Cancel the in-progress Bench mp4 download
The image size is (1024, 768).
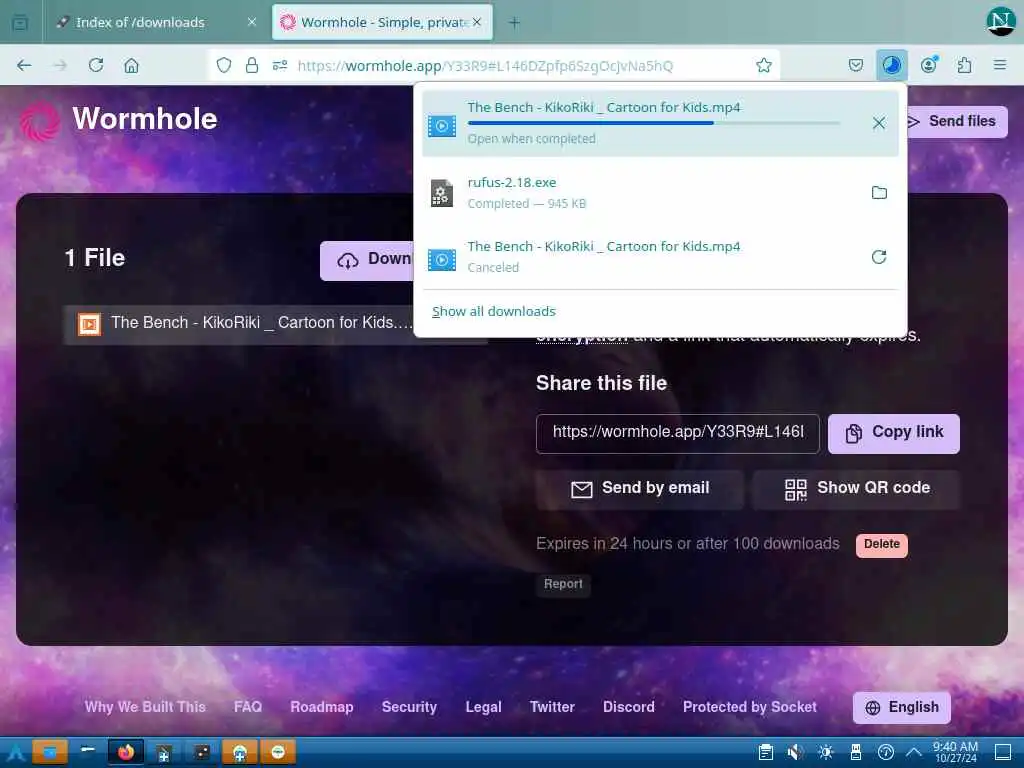tap(879, 123)
